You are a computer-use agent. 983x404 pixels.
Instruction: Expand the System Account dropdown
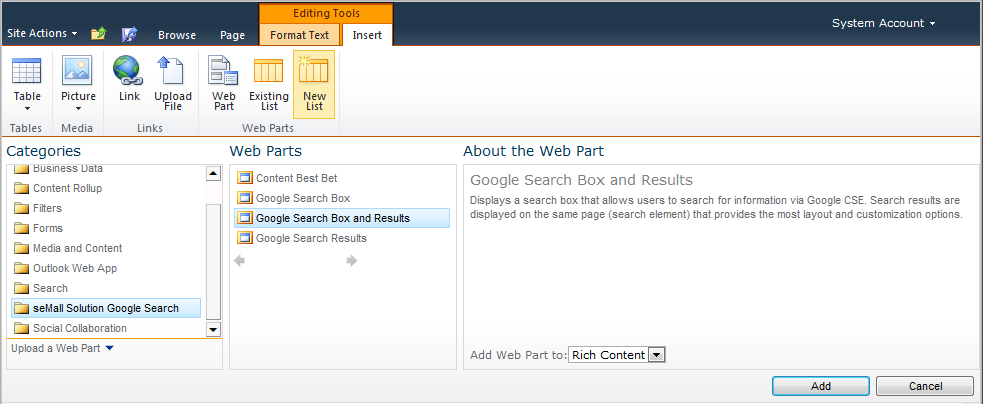tap(884, 23)
